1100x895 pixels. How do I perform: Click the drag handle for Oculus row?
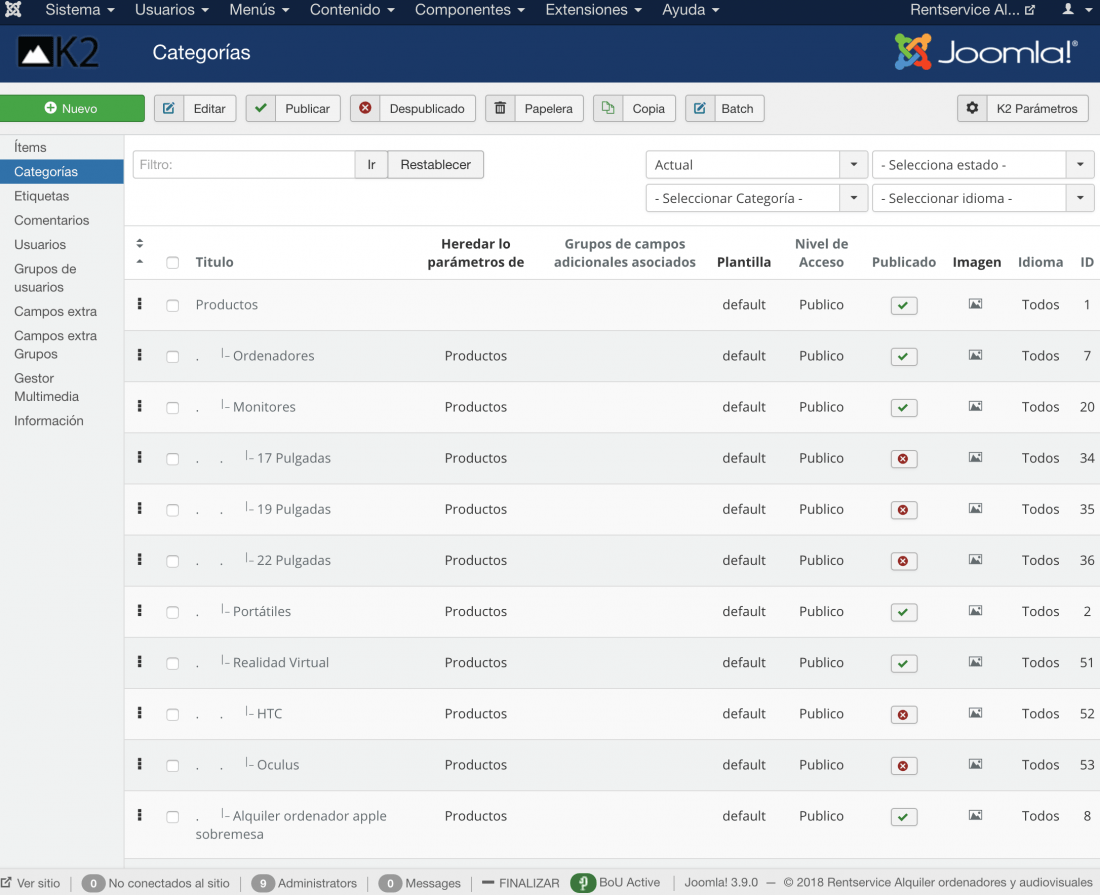pos(140,765)
